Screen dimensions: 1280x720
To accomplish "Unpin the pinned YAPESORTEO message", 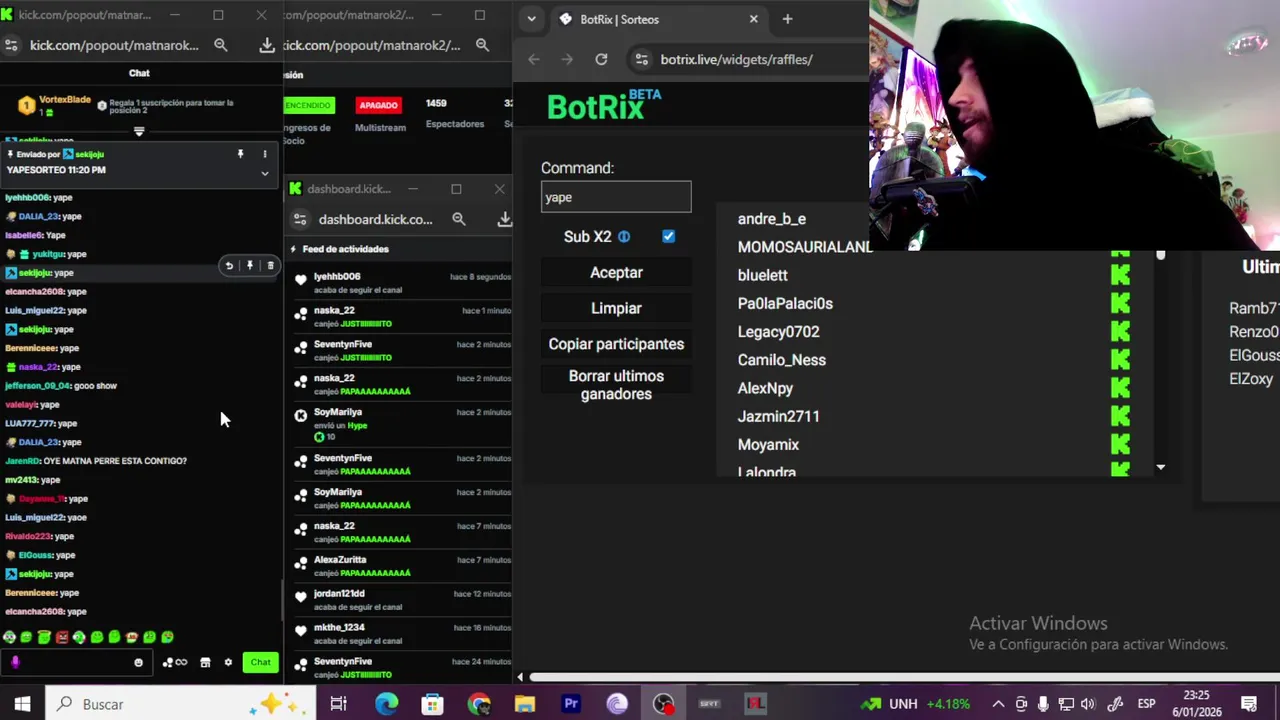I will (x=240, y=154).
